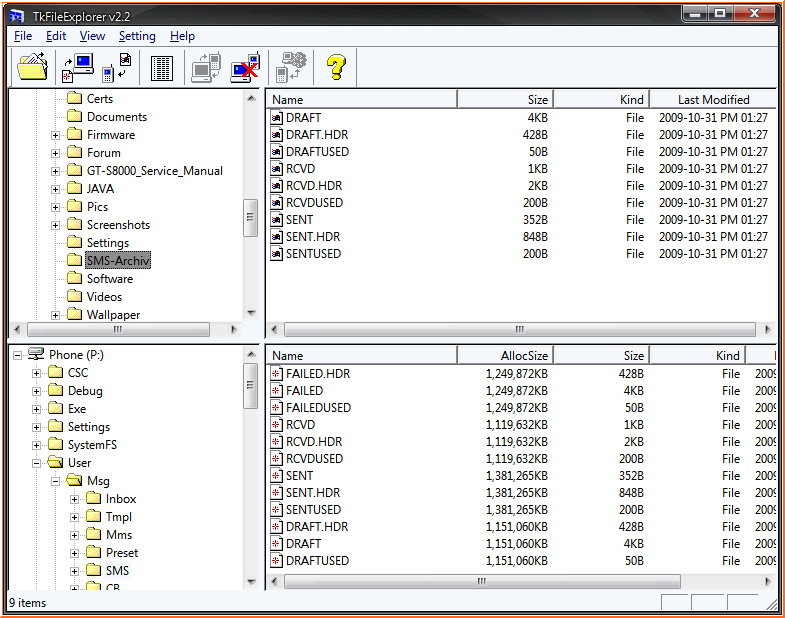Select the Debug folder on phone
The width and height of the screenshot is (785, 618).
(85, 391)
